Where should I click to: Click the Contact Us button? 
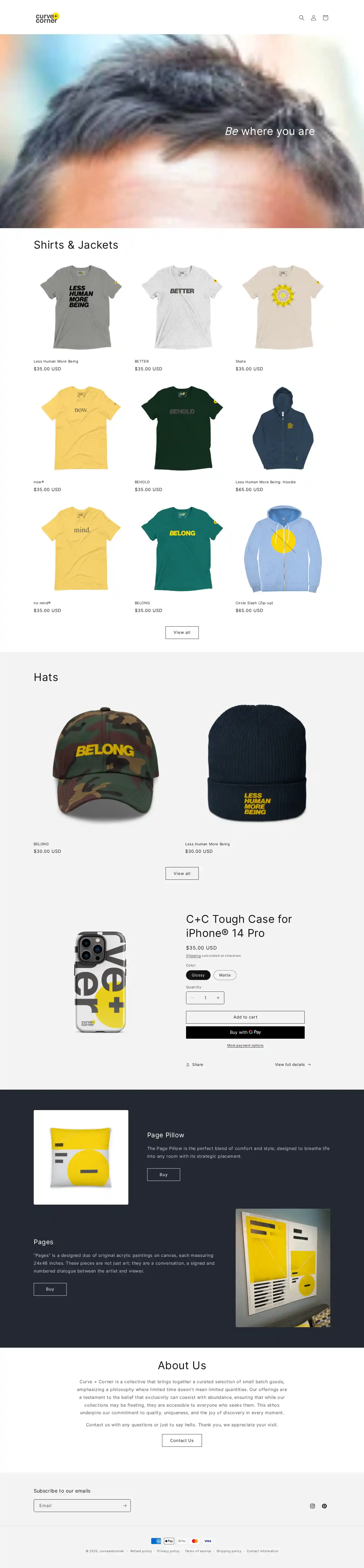[182, 1440]
